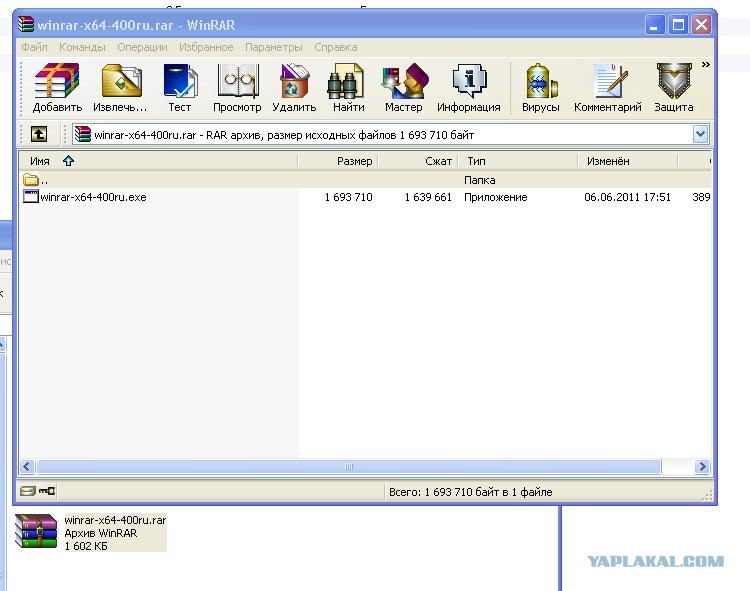Click the packed value 1 639 661

[428, 197]
